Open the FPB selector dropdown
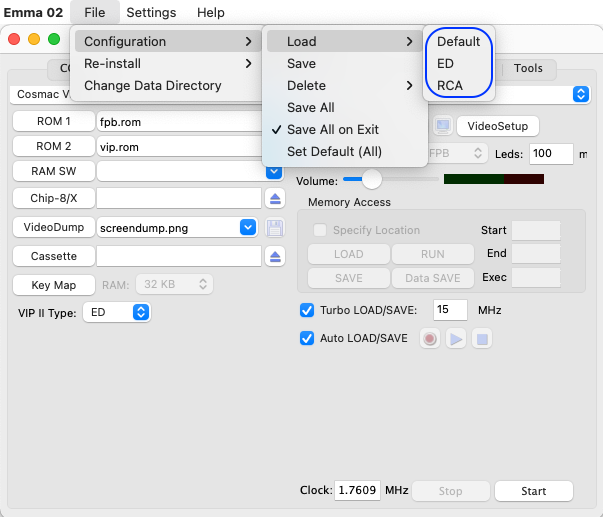This screenshot has height=517, width=603. point(458,153)
